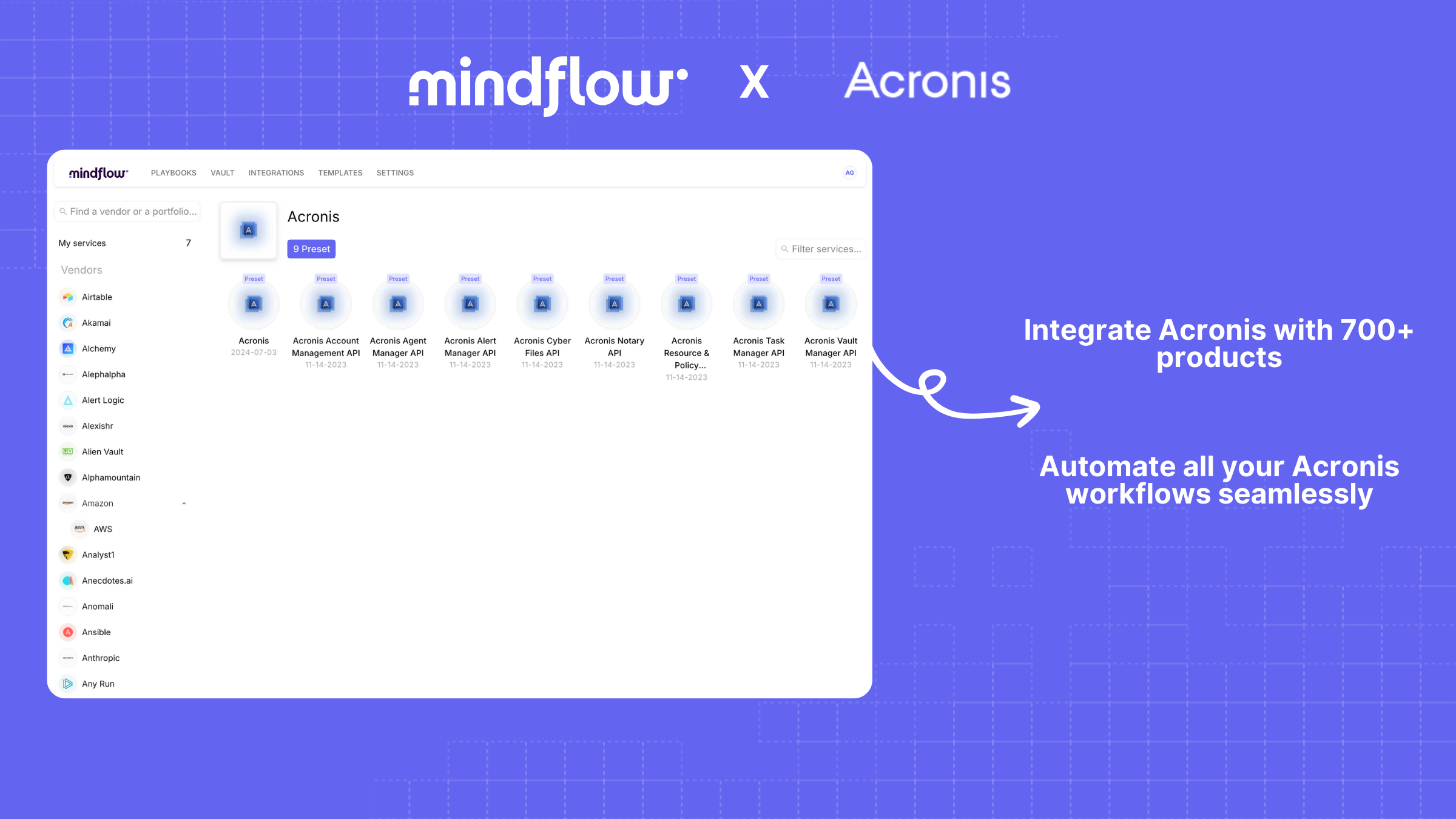This screenshot has width=1456, height=819.
Task: Click the AWS sub-item under Amazon
Action: click(x=104, y=528)
